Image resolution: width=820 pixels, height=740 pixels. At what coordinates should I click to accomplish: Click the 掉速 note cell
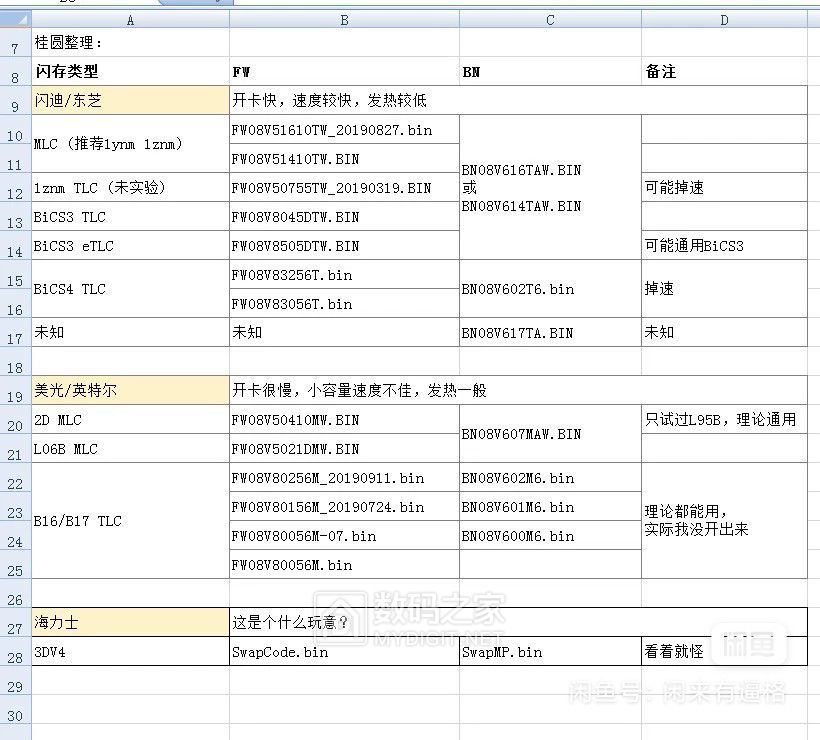(x=724, y=289)
